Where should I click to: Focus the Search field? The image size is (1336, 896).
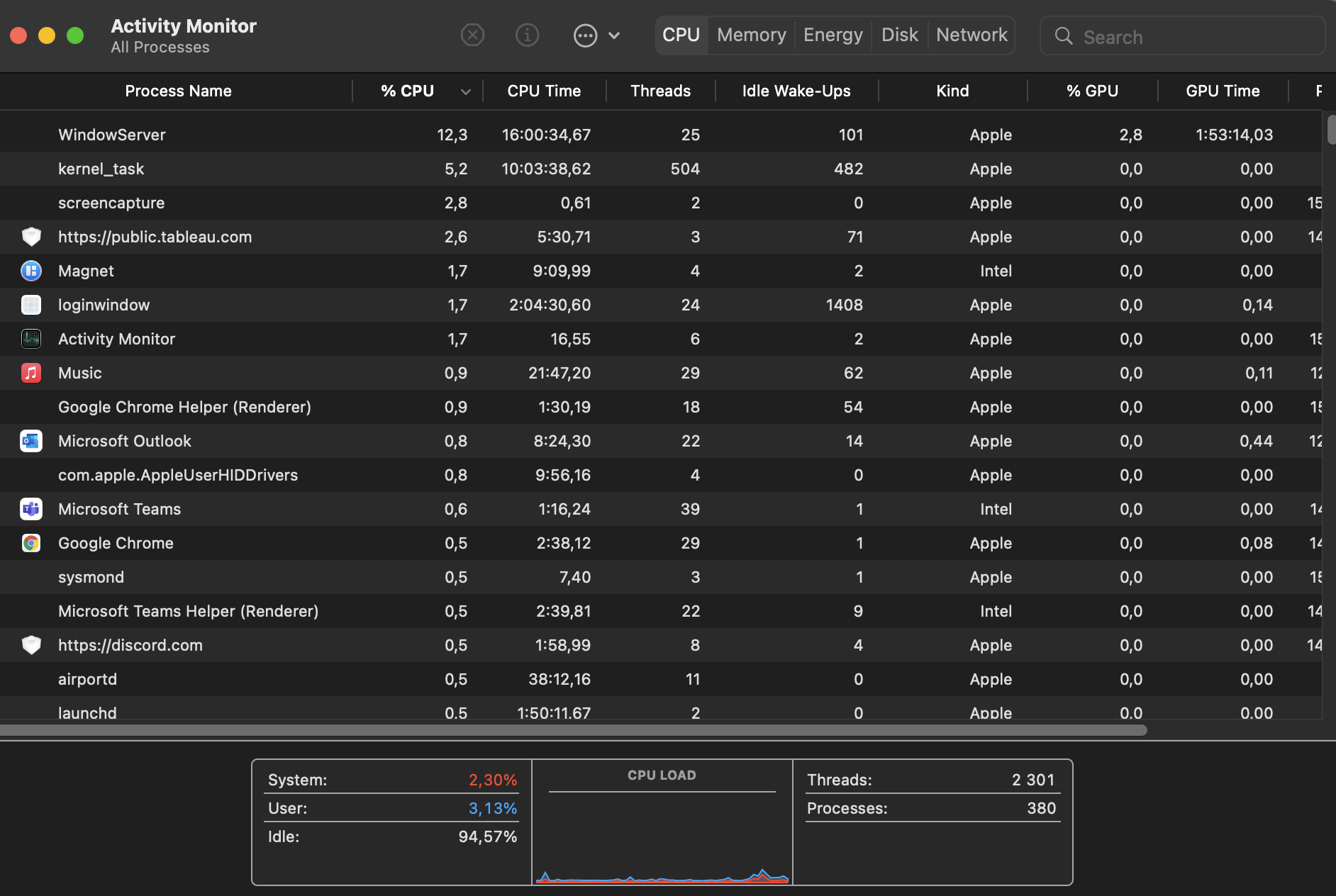[1191, 37]
